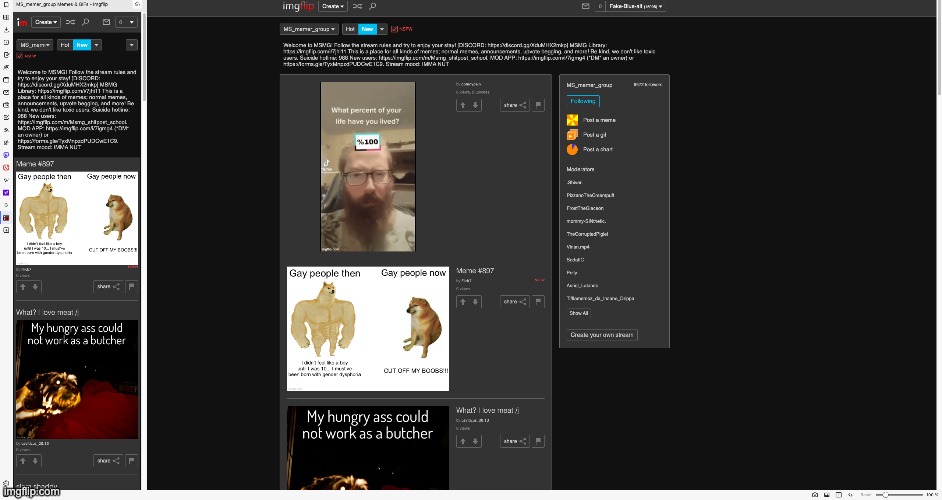
Task: Select Hot tab in left sidebar panel
Action: tap(65, 45)
